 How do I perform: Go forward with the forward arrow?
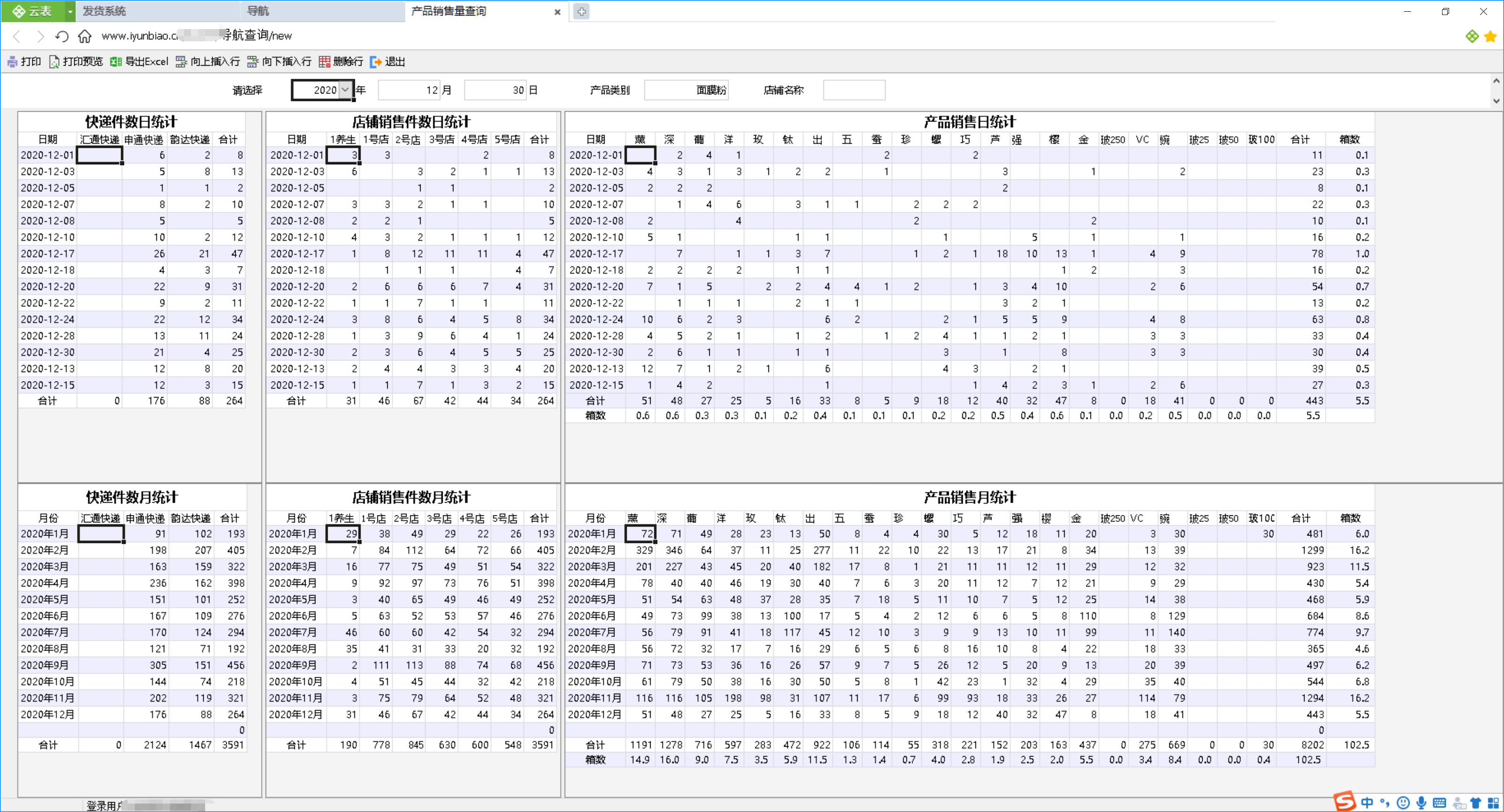[x=40, y=36]
